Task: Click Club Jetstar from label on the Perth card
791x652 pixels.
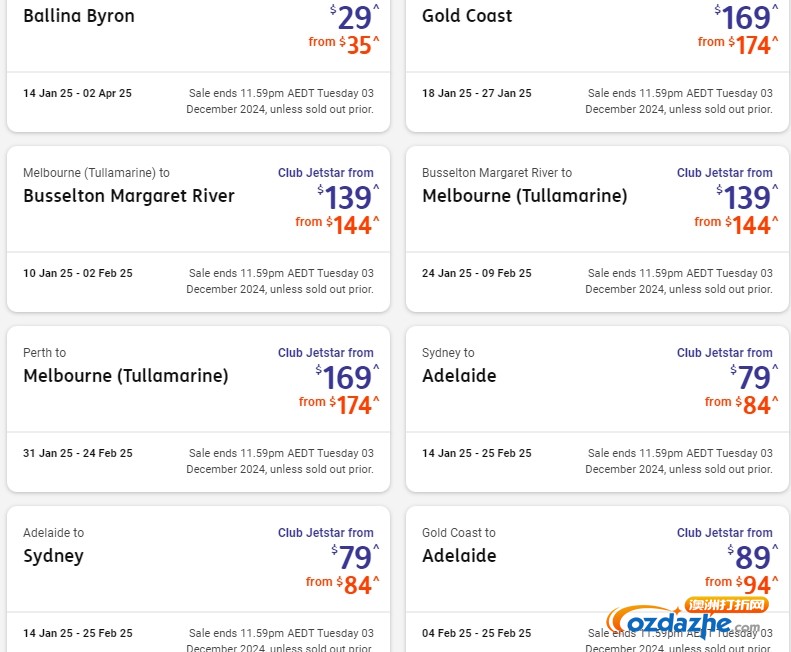Action: (x=325, y=353)
